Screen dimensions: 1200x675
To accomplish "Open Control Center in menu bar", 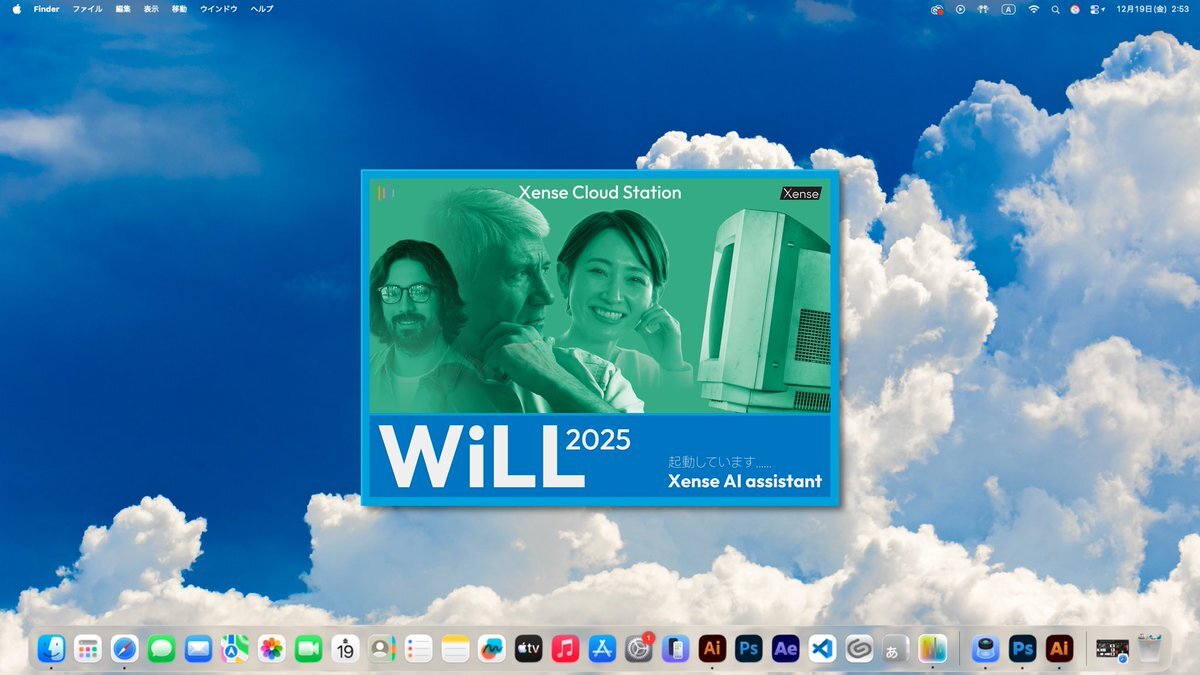I will click(1097, 9).
